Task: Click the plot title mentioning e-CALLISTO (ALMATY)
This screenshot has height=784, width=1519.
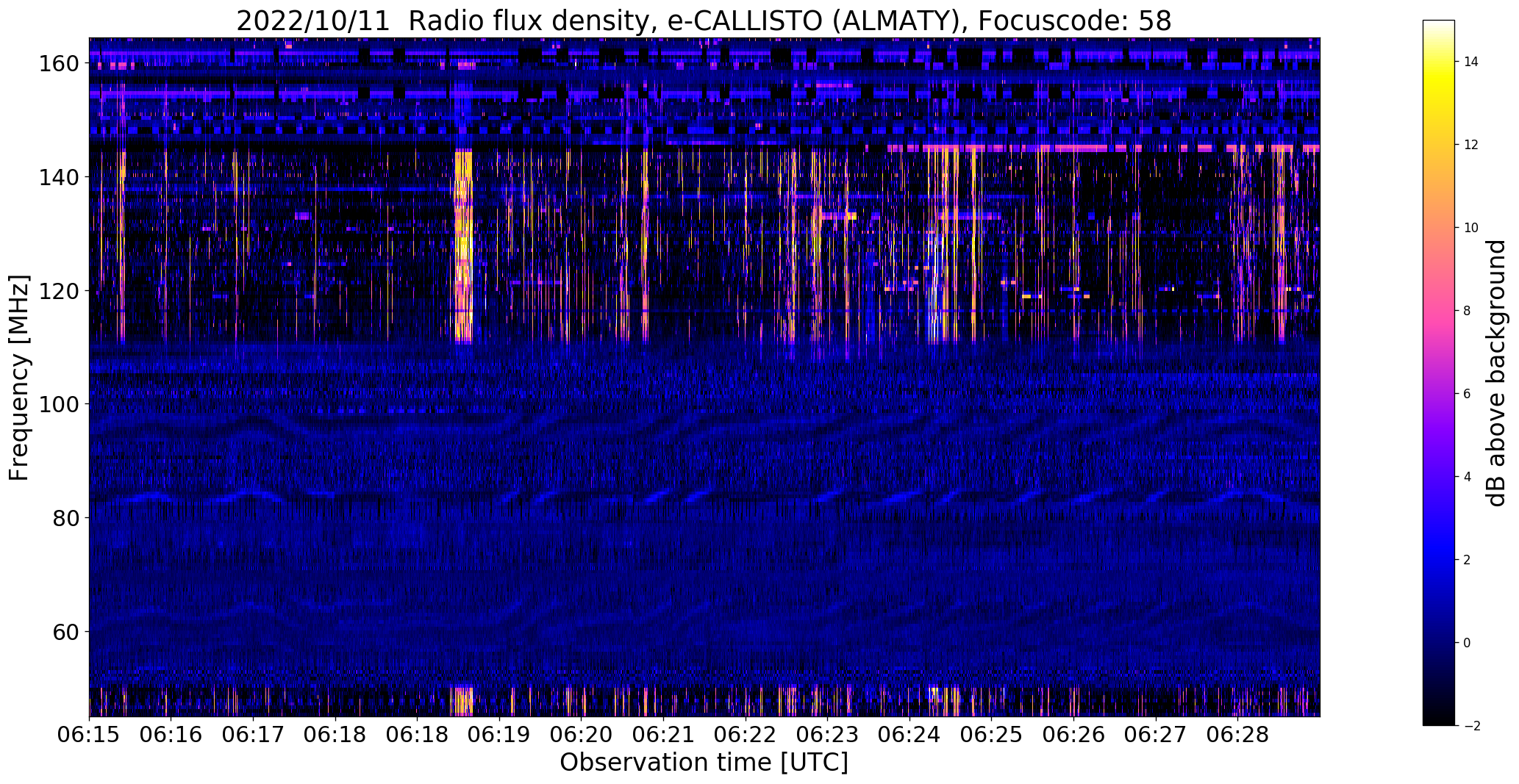Action: pyautogui.click(x=704, y=21)
